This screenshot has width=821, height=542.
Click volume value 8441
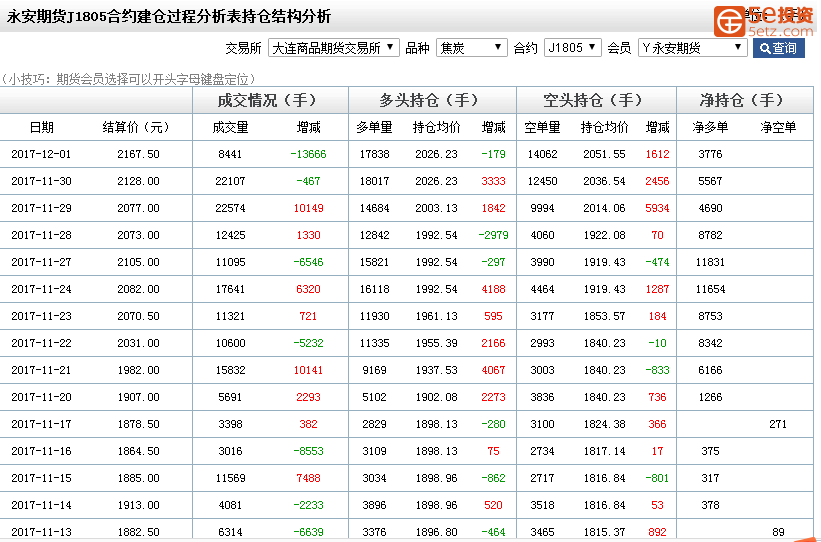click(230, 154)
